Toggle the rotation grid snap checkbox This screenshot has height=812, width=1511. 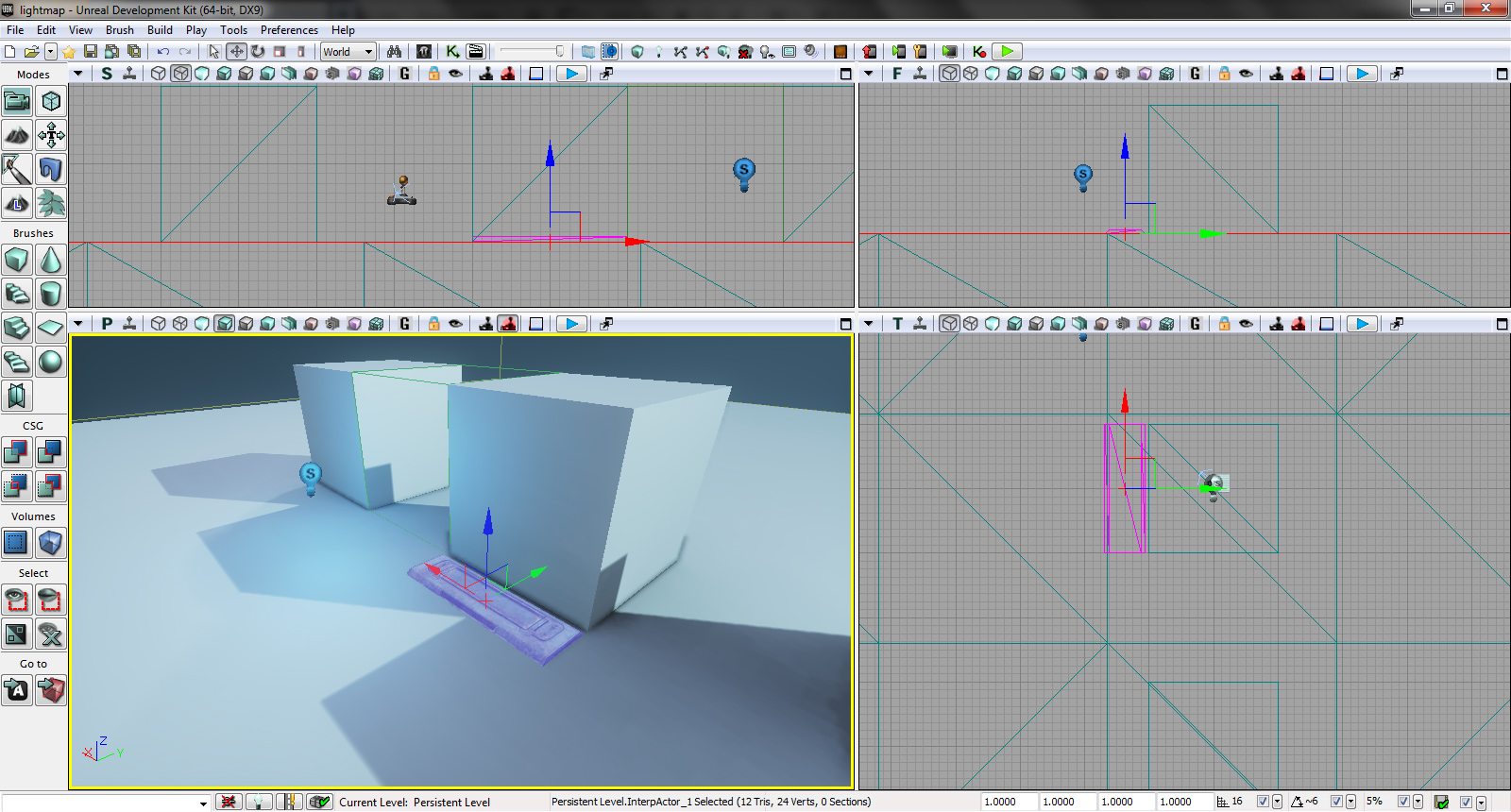click(1336, 802)
